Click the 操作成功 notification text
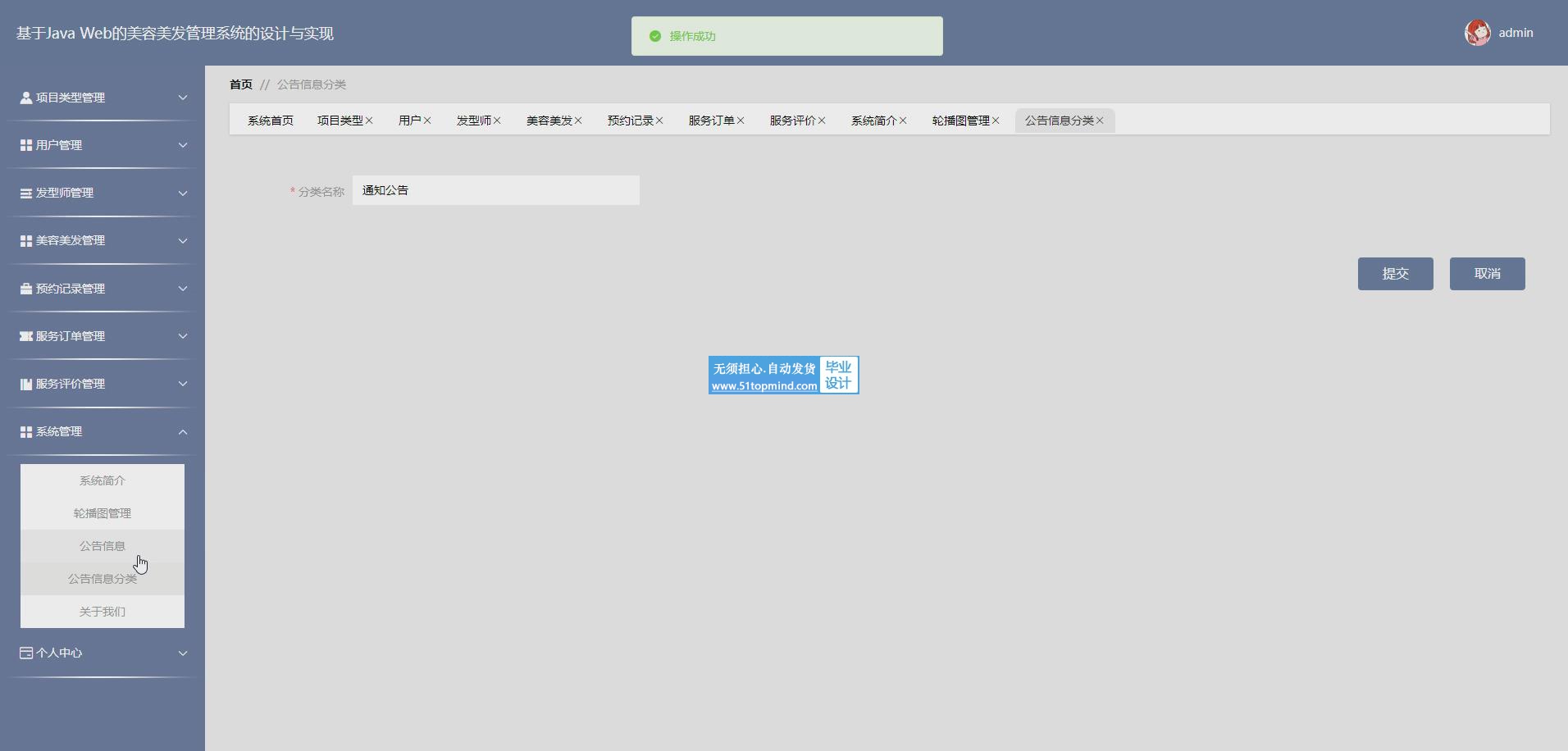Image resolution: width=1568 pixels, height=751 pixels. click(x=692, y=36)
